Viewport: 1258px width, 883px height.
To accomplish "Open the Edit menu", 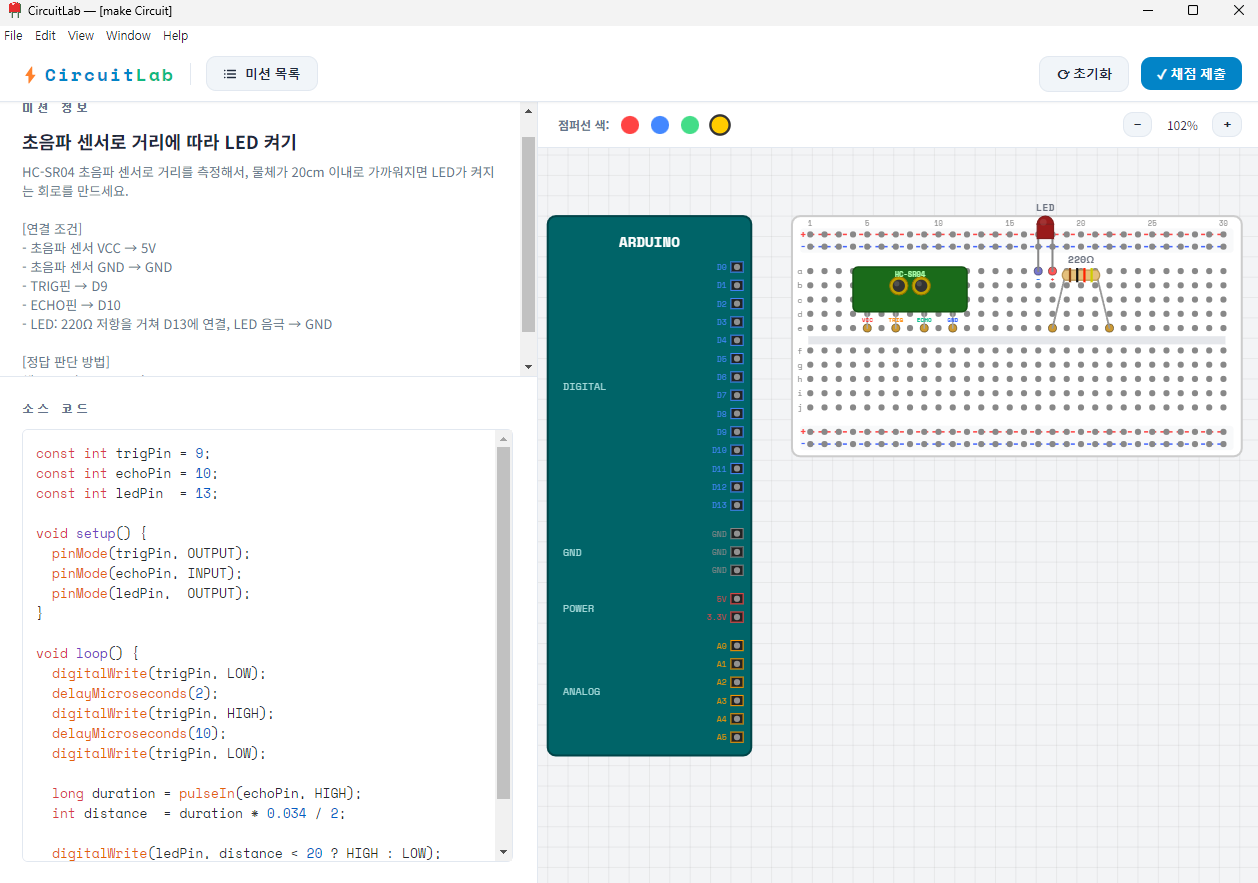I will (x=45, y=35).
